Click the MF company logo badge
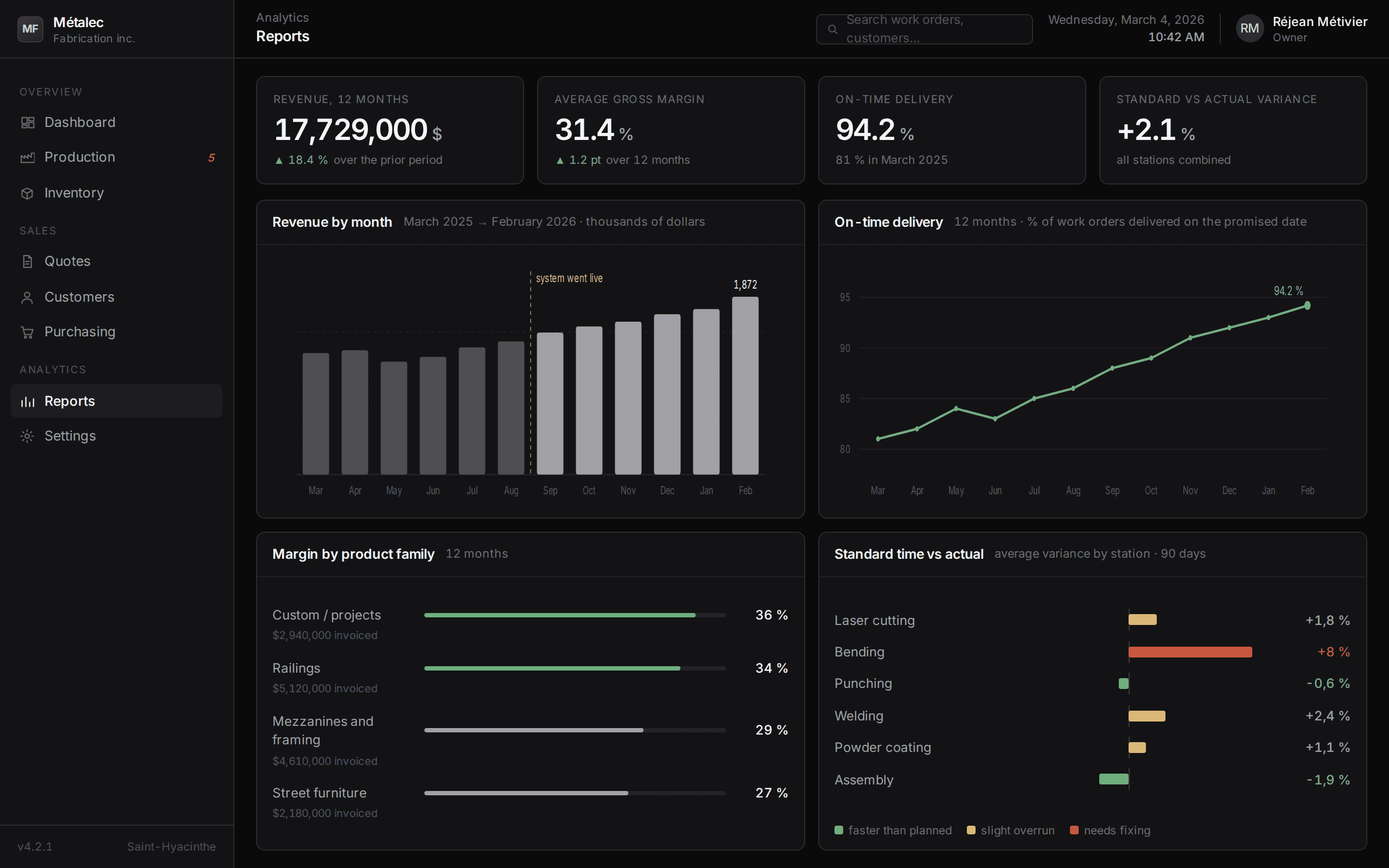Viewport: 1389px width, 868px height. [x=30, y=29]
